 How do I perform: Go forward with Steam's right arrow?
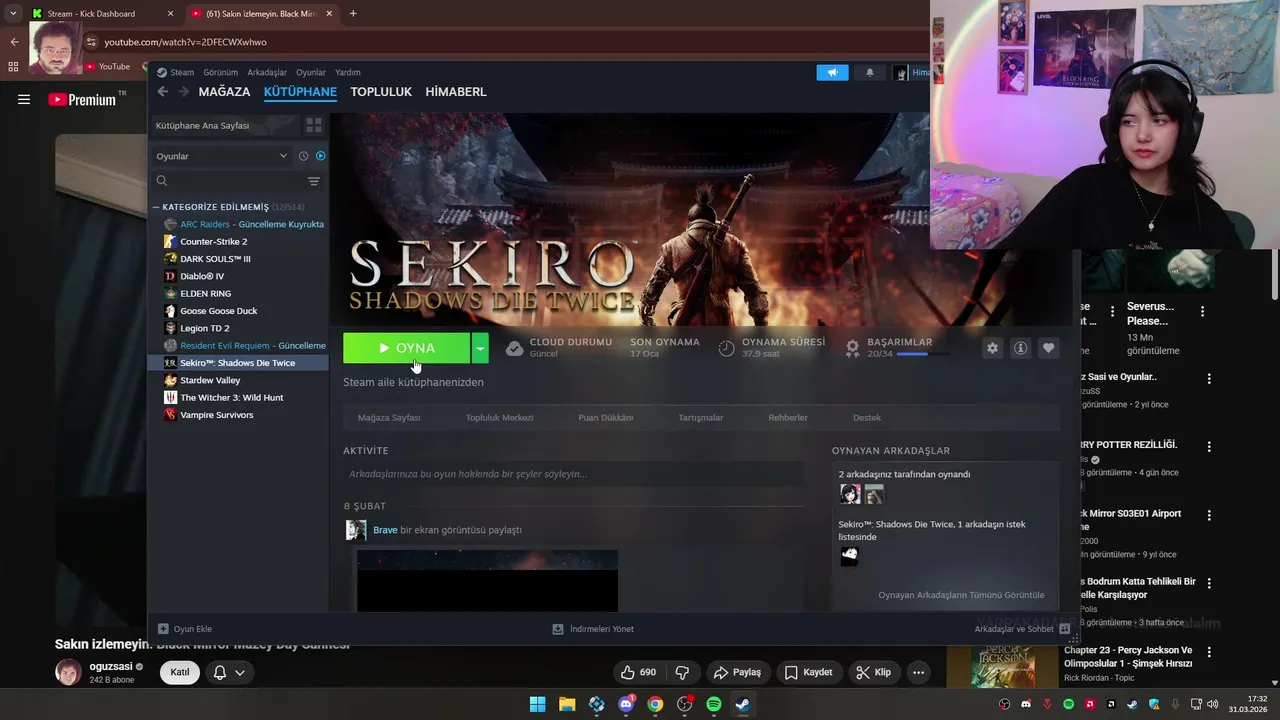pos(183,91)
